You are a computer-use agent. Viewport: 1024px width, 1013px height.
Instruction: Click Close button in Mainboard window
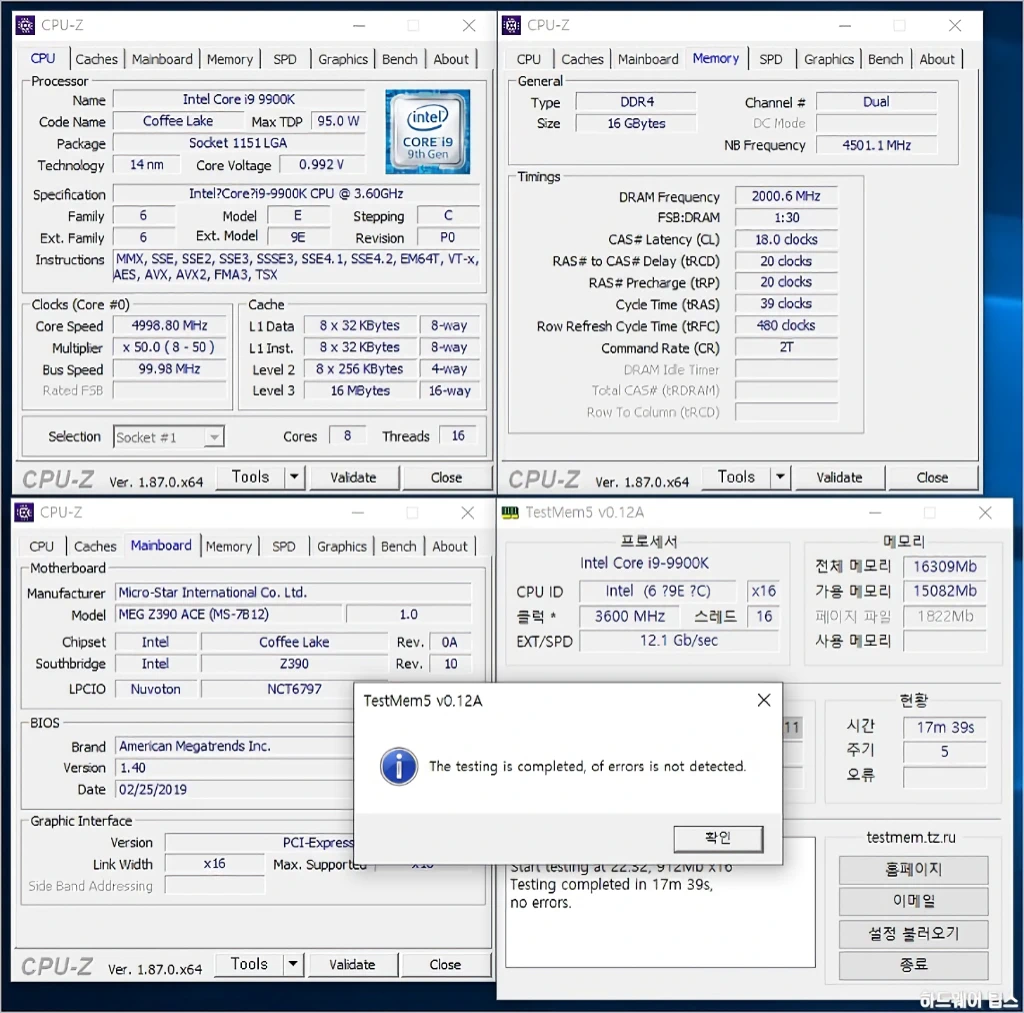coord(445,964)
